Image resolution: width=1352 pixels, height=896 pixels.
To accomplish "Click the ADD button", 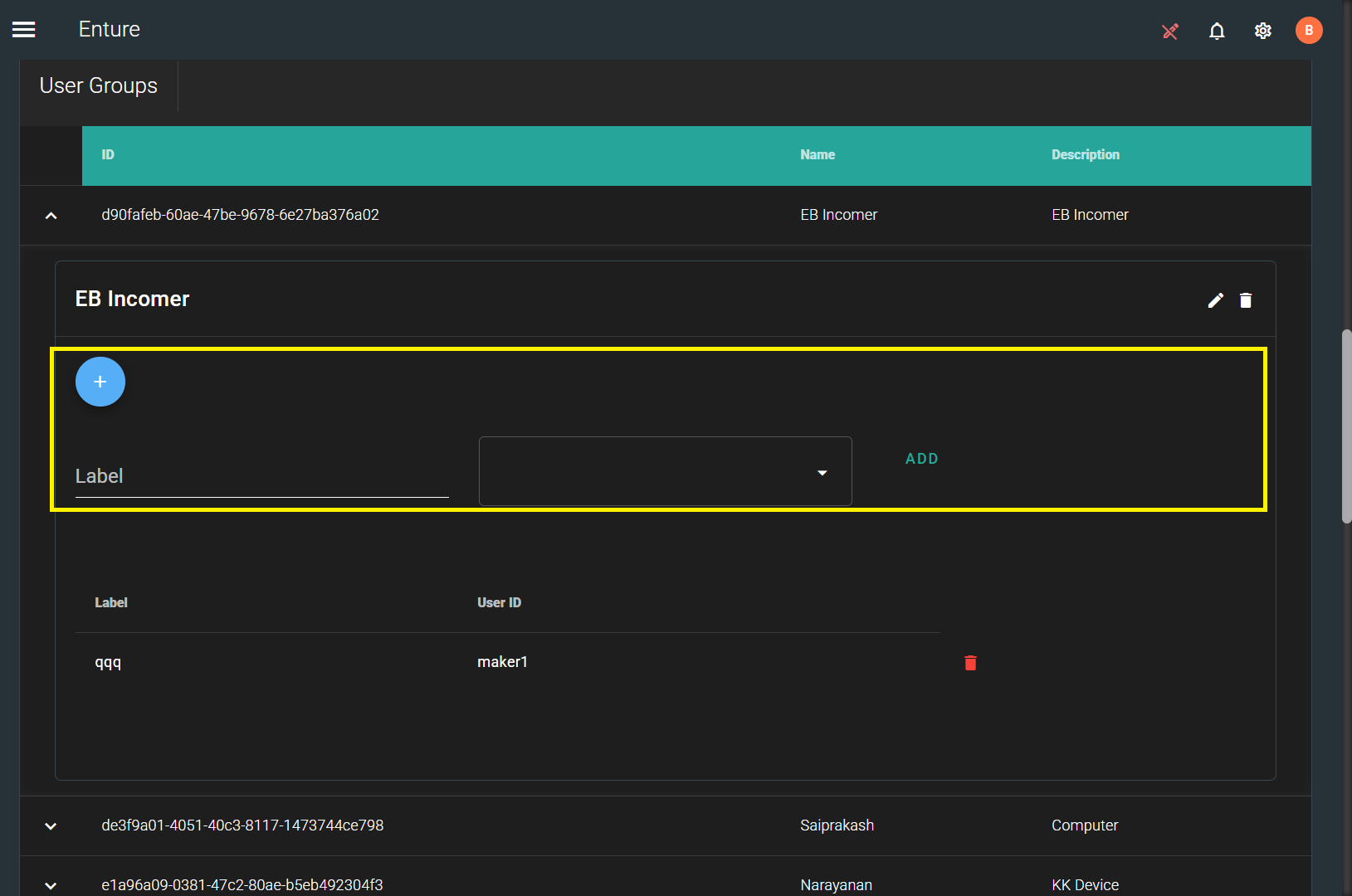I will pos(922,459).
